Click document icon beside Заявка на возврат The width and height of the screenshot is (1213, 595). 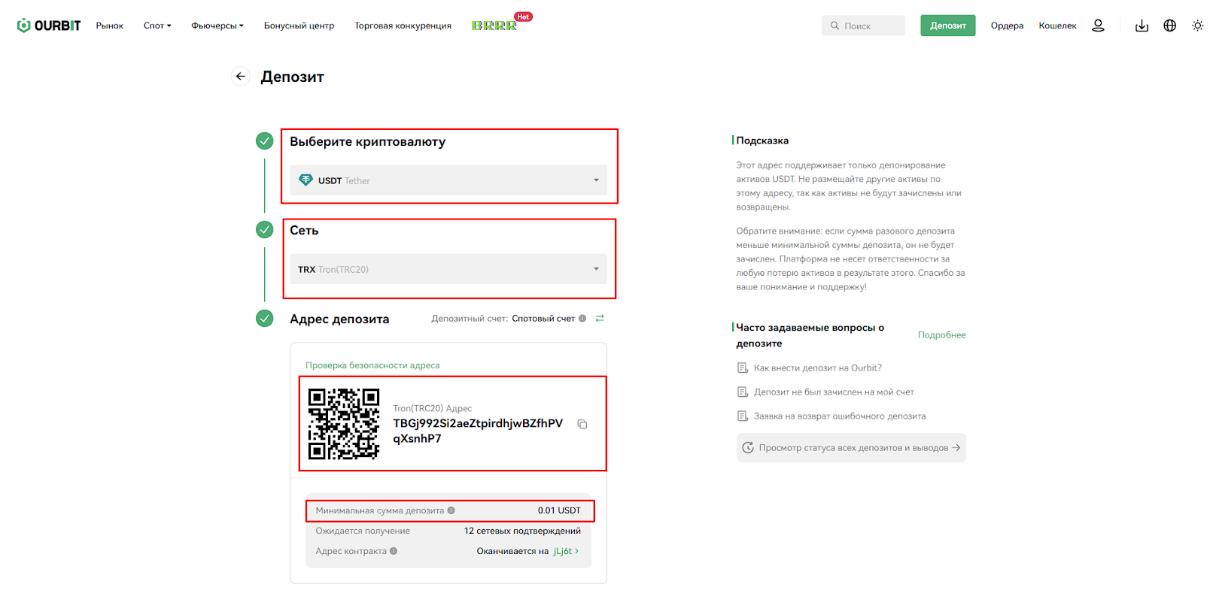[x=742, y=416]
